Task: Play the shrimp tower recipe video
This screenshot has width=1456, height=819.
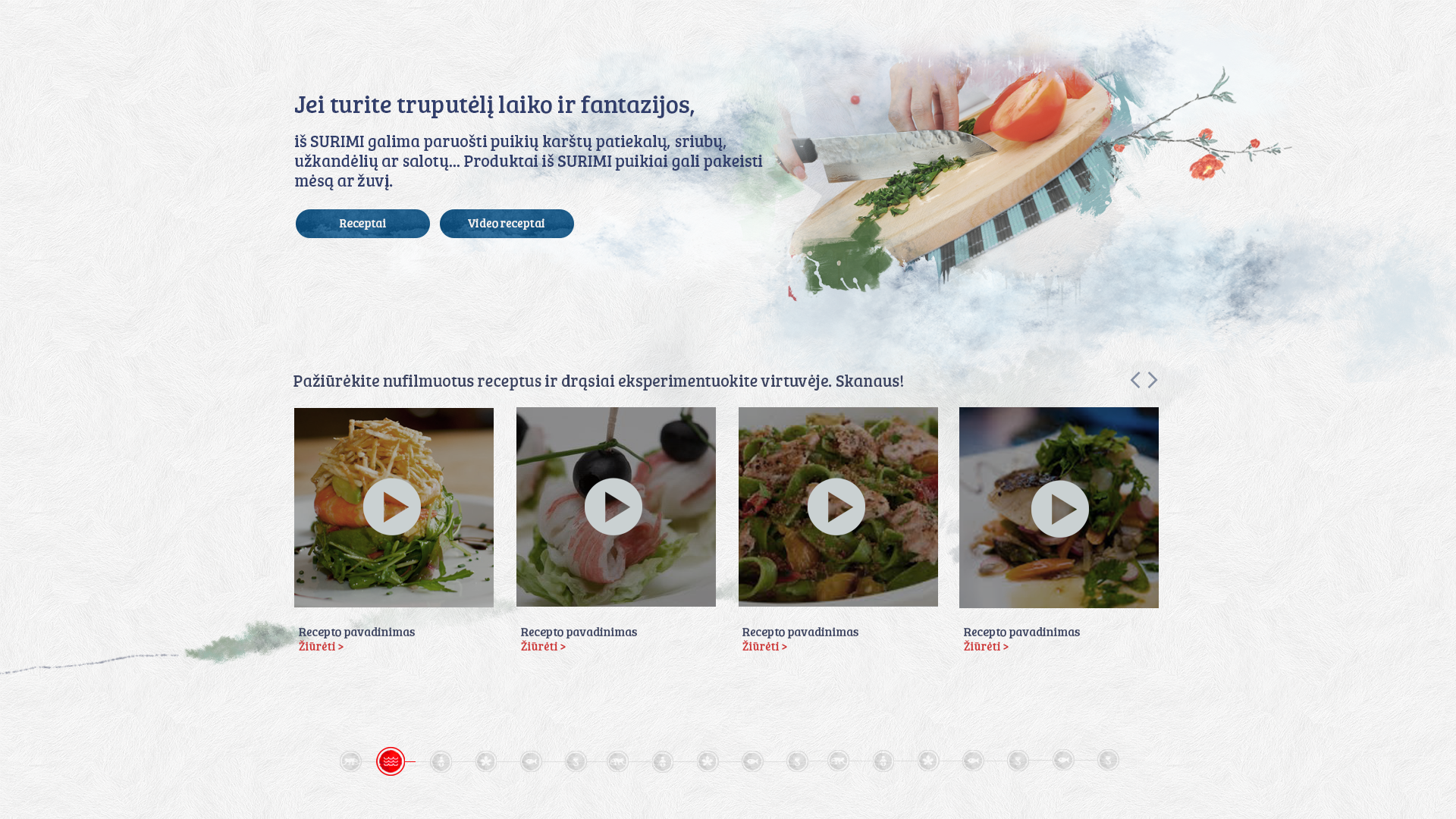Action: (392, 507)
